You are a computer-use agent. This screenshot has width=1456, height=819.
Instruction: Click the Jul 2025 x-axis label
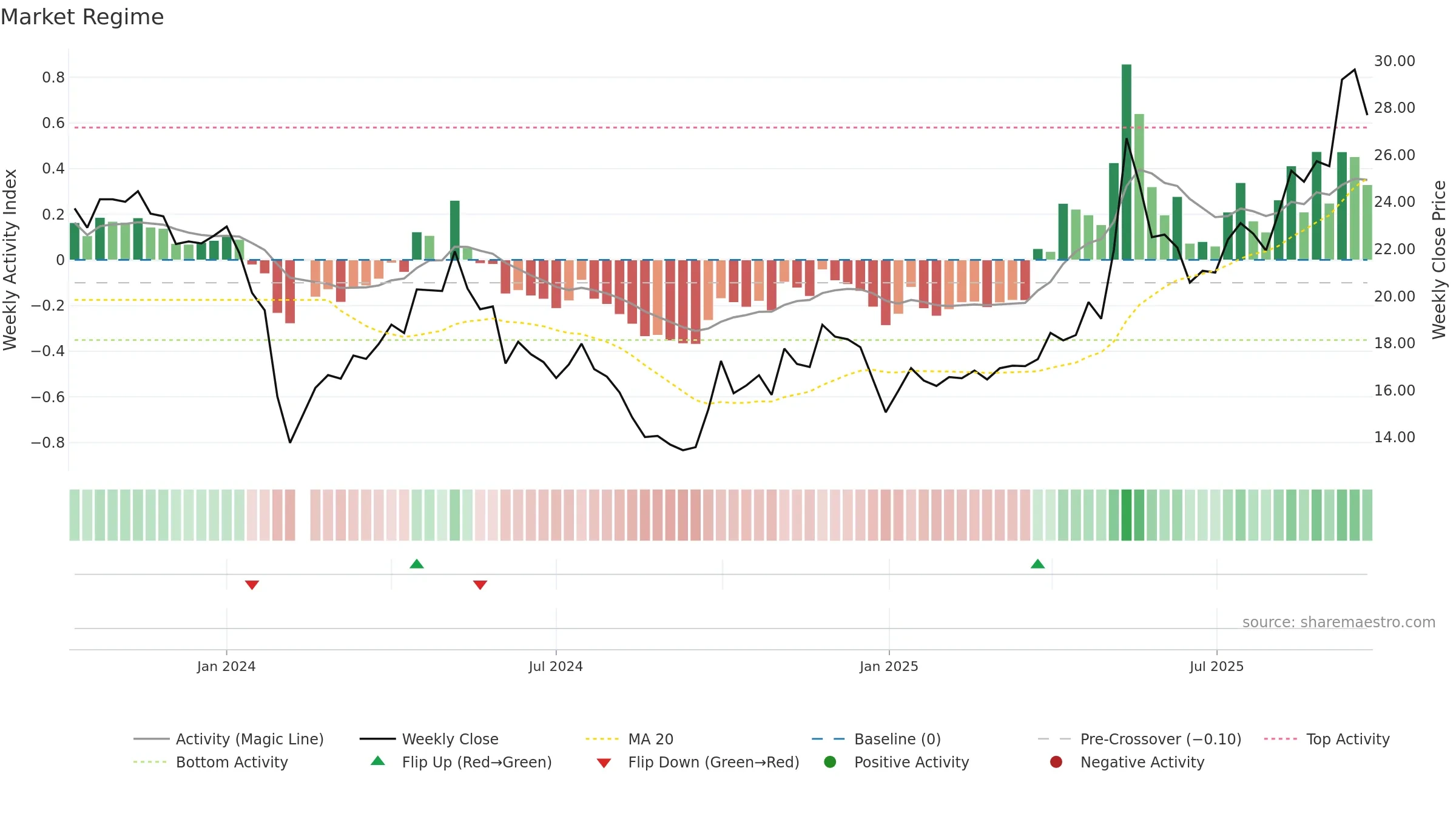pos(1216,667)
